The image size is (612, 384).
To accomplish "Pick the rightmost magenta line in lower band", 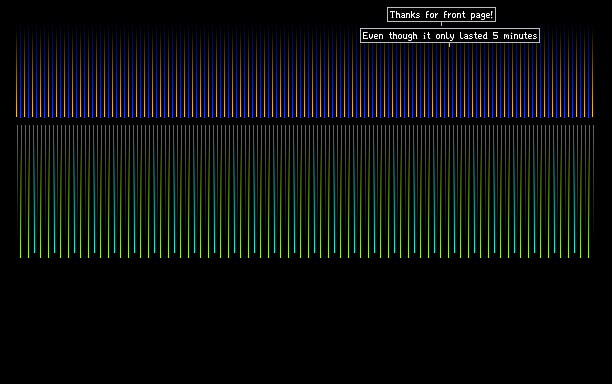I will pyautogui.click(x=594, y=156).
